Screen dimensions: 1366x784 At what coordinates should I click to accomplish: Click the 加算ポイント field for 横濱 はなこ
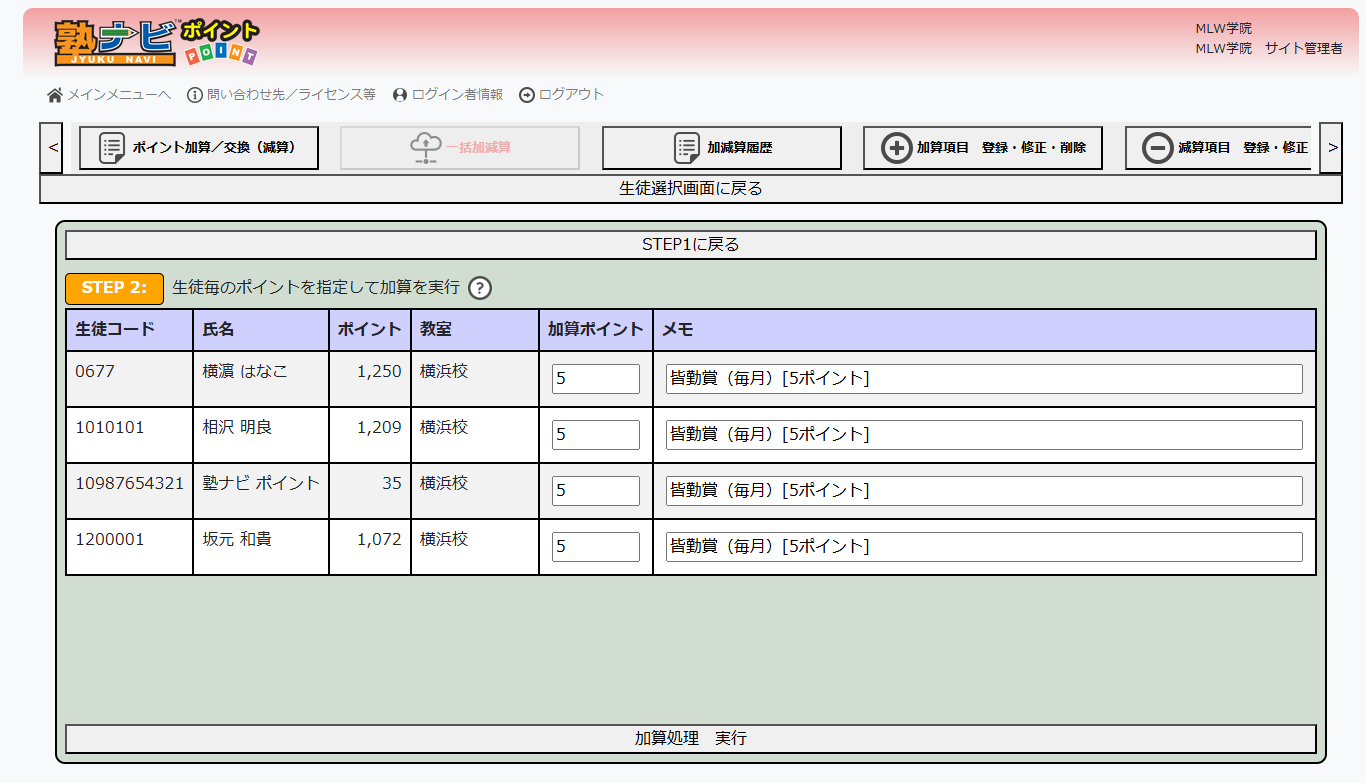(x=595, y=378)
